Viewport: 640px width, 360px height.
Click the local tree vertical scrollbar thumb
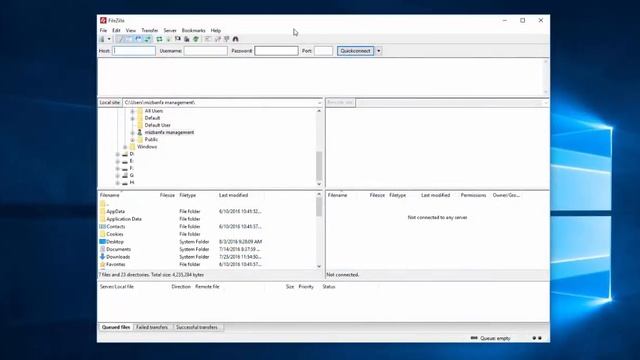(x=319, y=166)
